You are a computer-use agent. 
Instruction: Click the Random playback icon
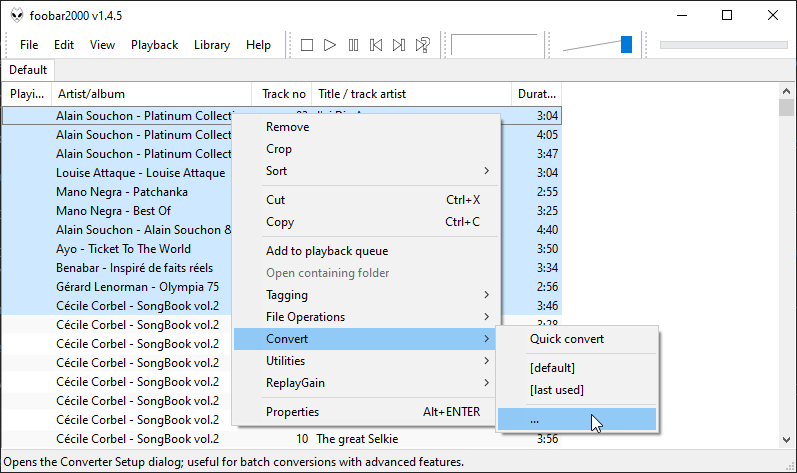423,45
